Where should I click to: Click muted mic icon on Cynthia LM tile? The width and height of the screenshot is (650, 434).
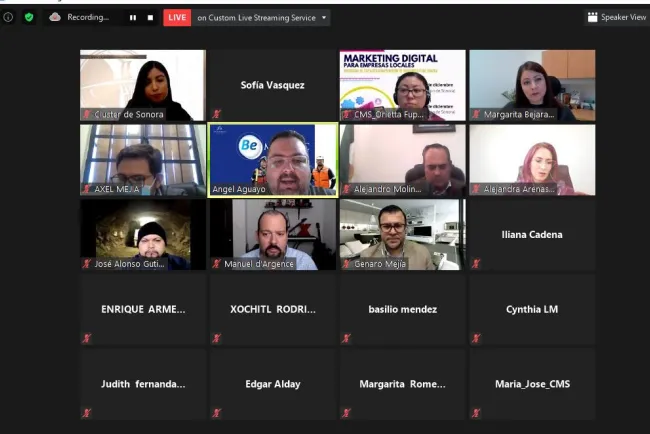[x=476, y=338]
